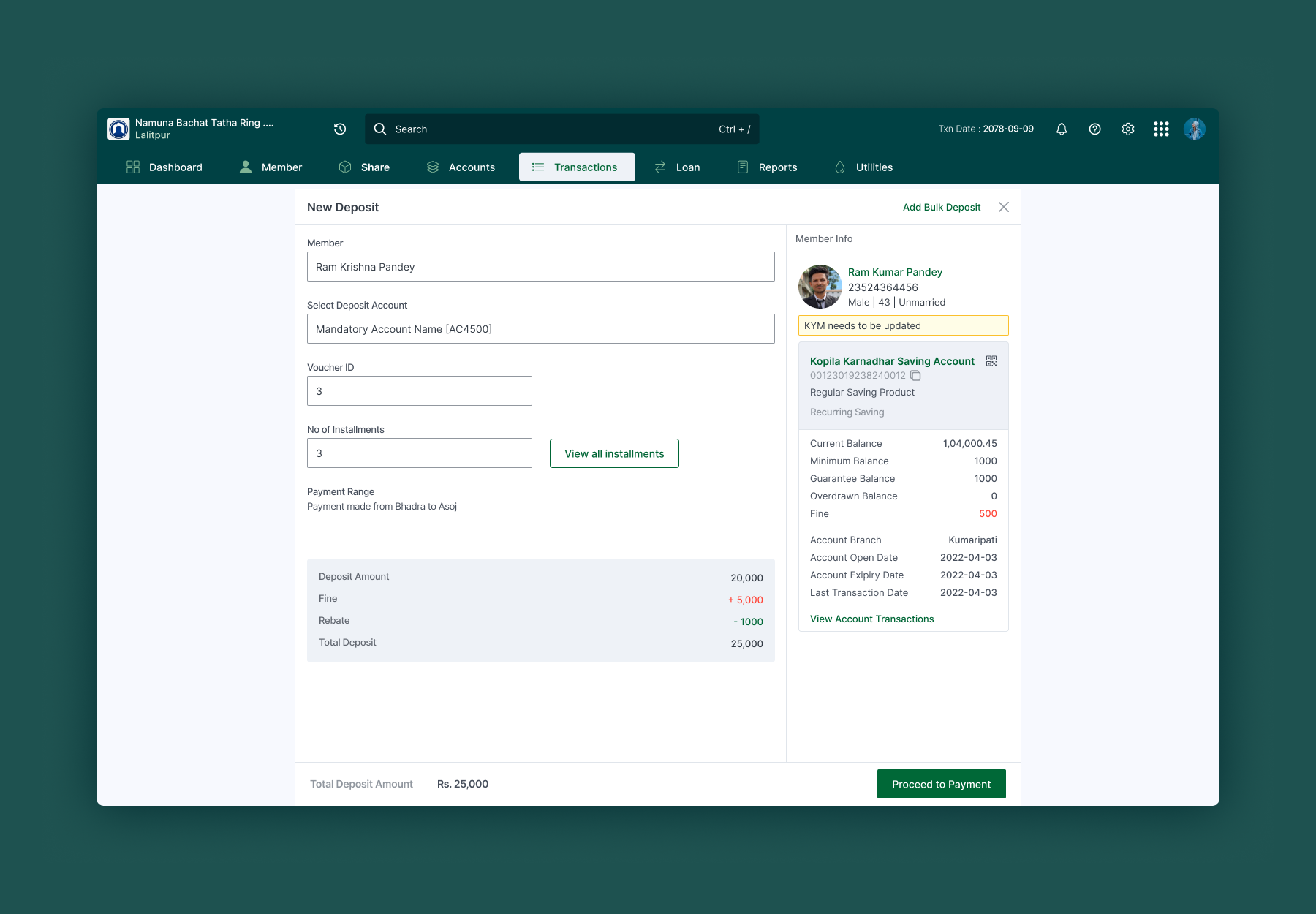Select the Transactions tab
Viewport: 1316px width, 914px height.
click(577, 167)
